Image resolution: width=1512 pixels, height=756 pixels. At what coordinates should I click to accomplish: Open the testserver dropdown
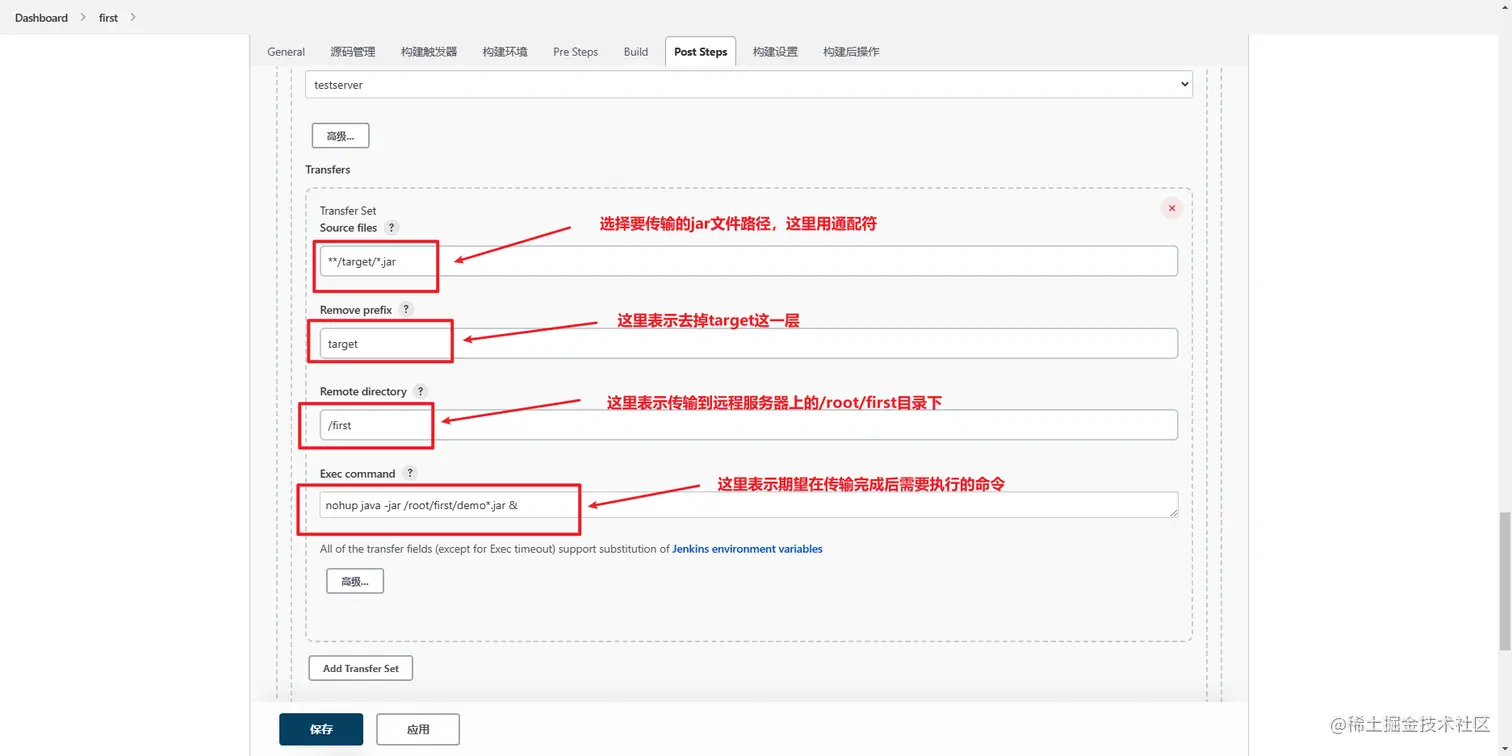tap(749, 85)
